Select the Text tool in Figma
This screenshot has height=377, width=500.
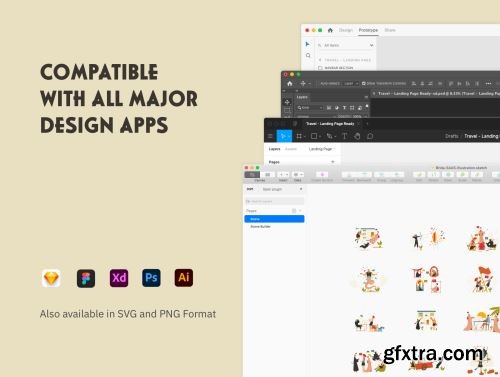[x=345, y=136]
